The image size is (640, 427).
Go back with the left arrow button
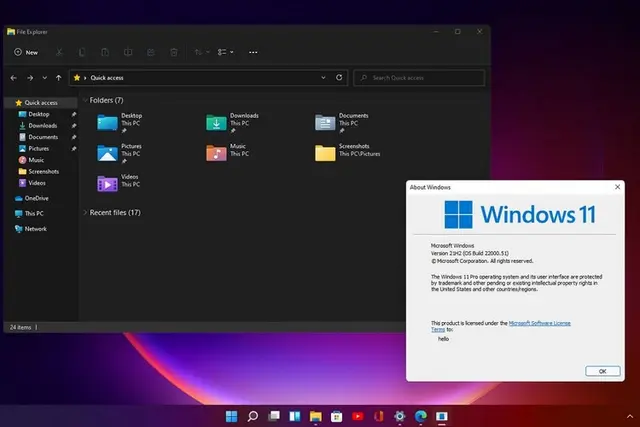pos(13,78)
